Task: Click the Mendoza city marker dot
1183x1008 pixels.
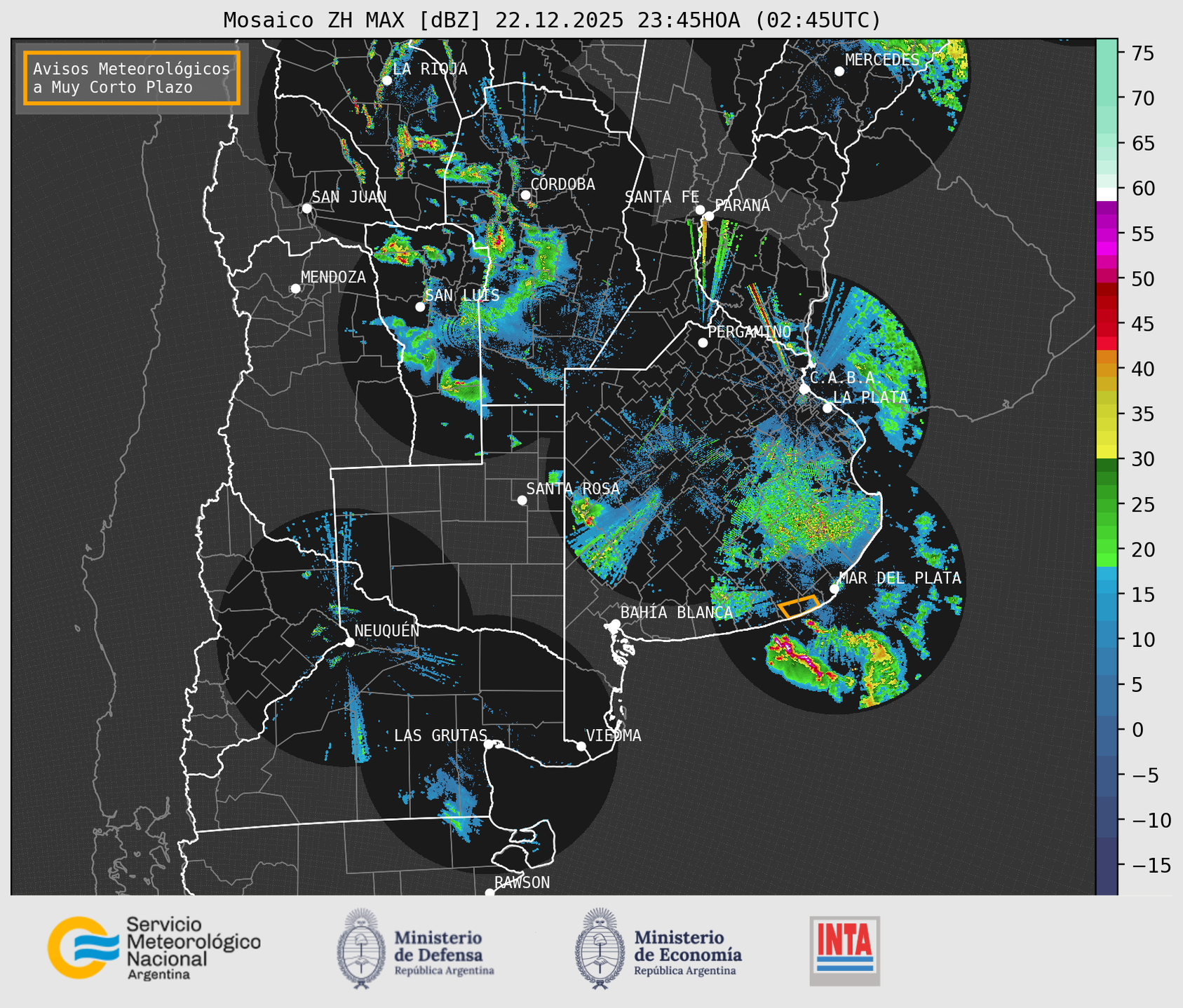Action: click(x=295, y=289)
